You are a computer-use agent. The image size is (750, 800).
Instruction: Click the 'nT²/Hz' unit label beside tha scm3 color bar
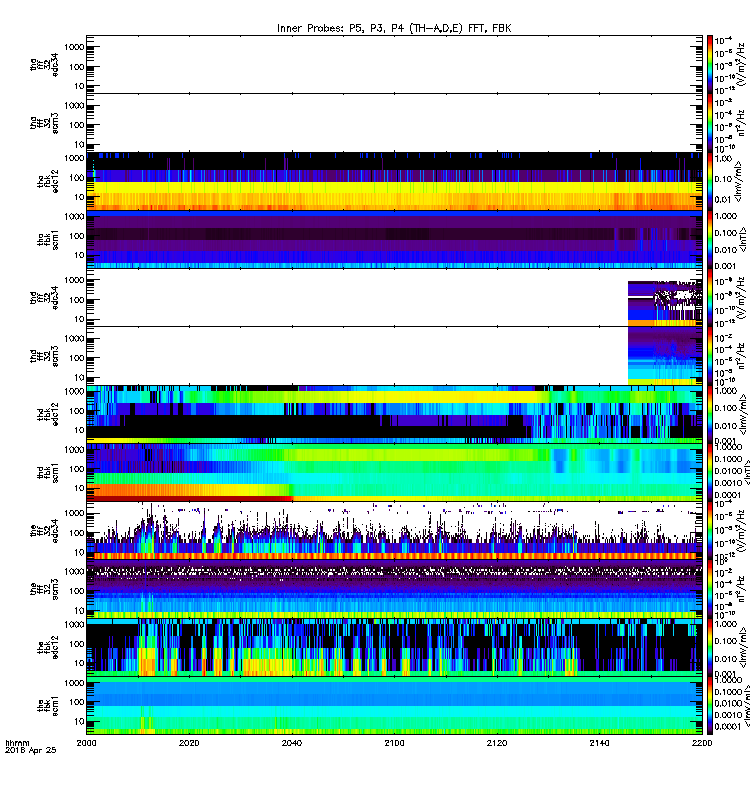(742, 123)
